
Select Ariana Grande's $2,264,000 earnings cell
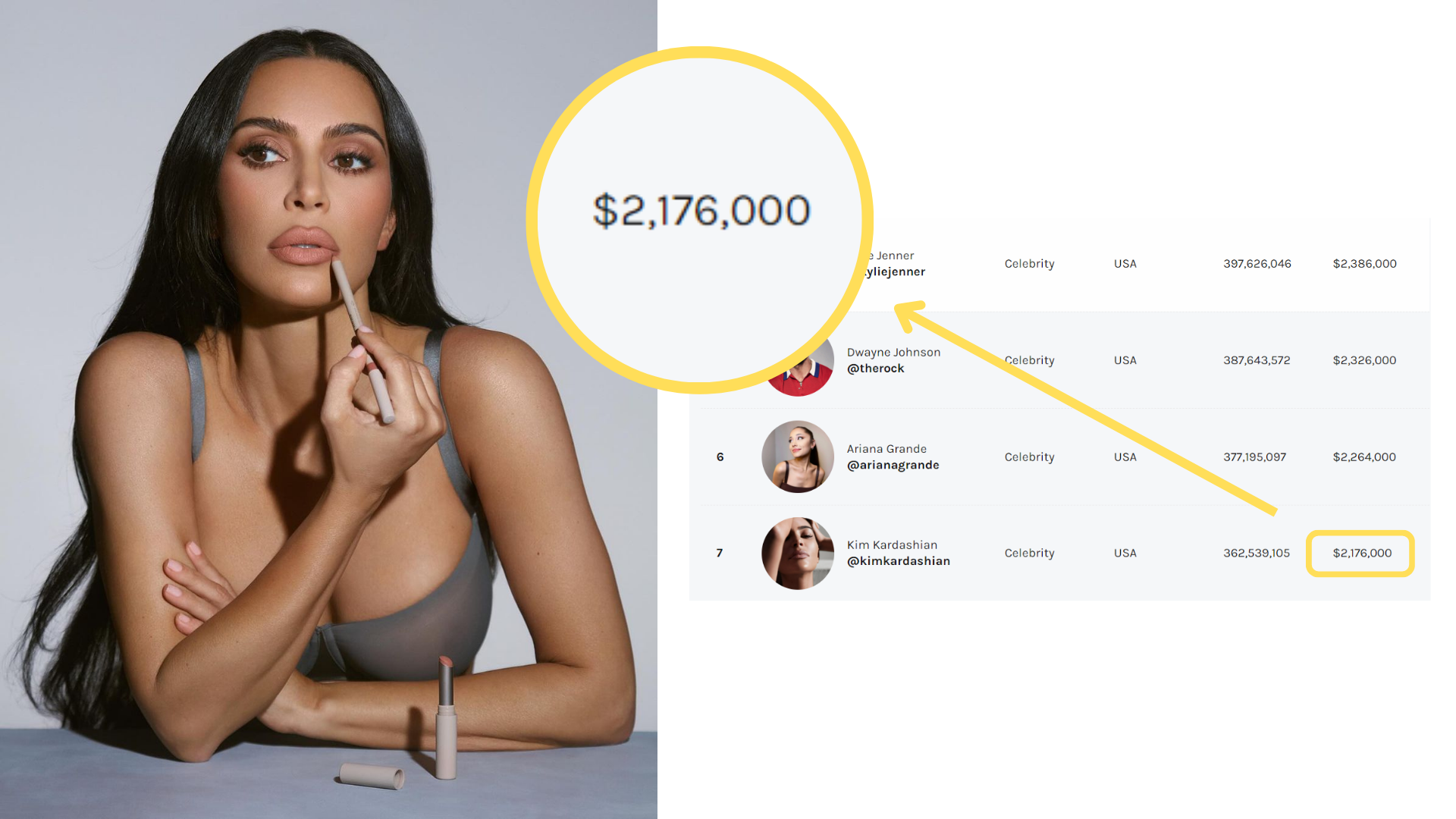coord(1364,457)
